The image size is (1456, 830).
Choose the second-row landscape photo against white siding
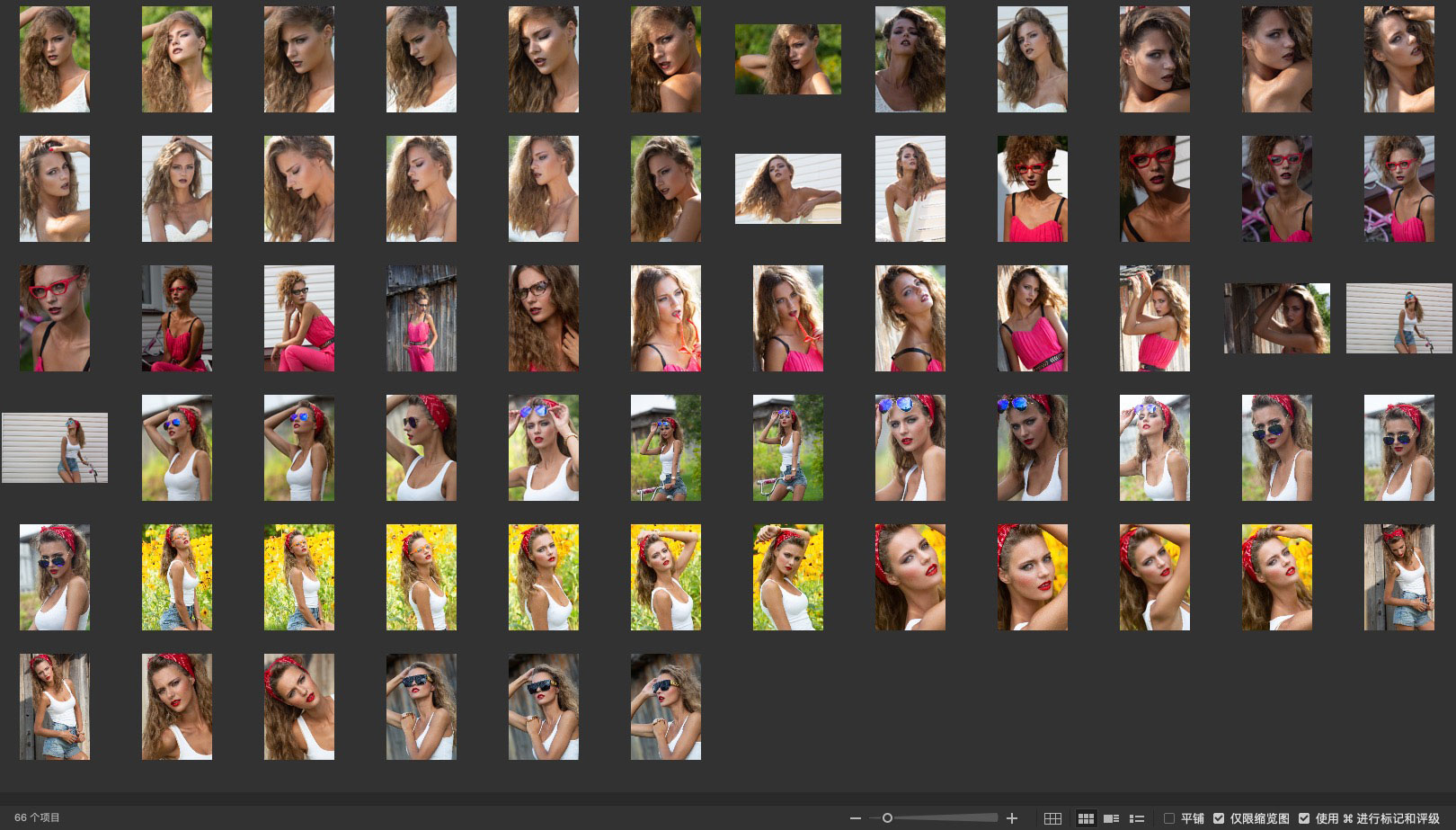click(x=788, y=189)
